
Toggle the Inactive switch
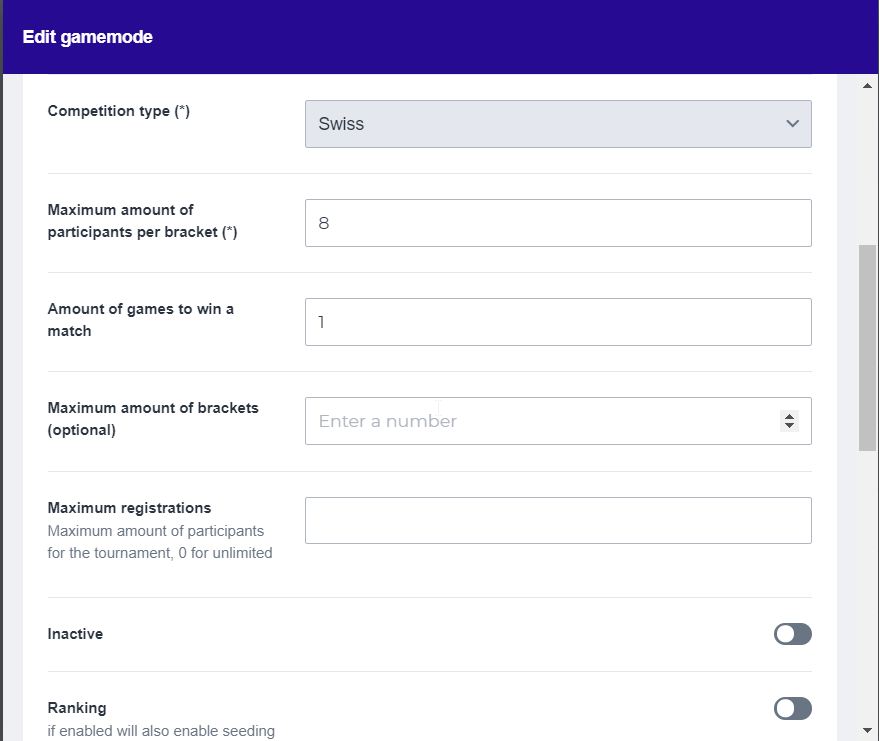coord(792,634)
